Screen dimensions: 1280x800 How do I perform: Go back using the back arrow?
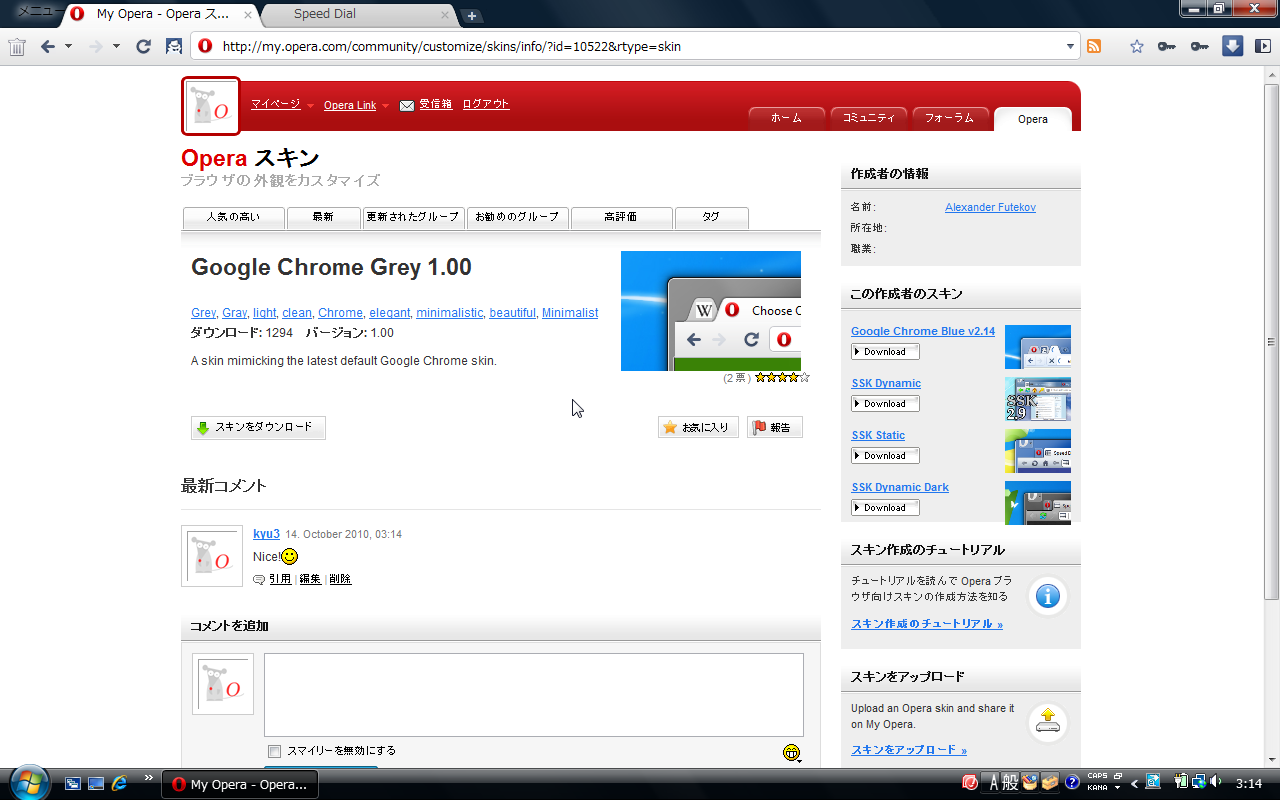click(47, 46)
